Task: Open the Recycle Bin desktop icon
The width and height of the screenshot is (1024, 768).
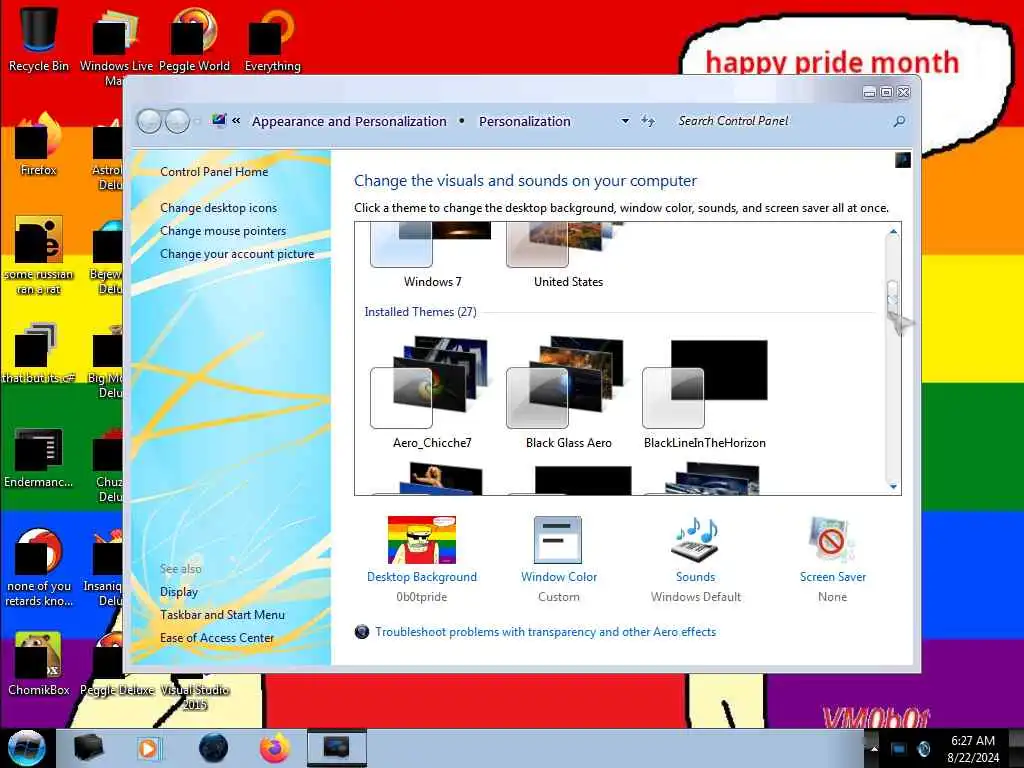Action: tap(39, 39)
